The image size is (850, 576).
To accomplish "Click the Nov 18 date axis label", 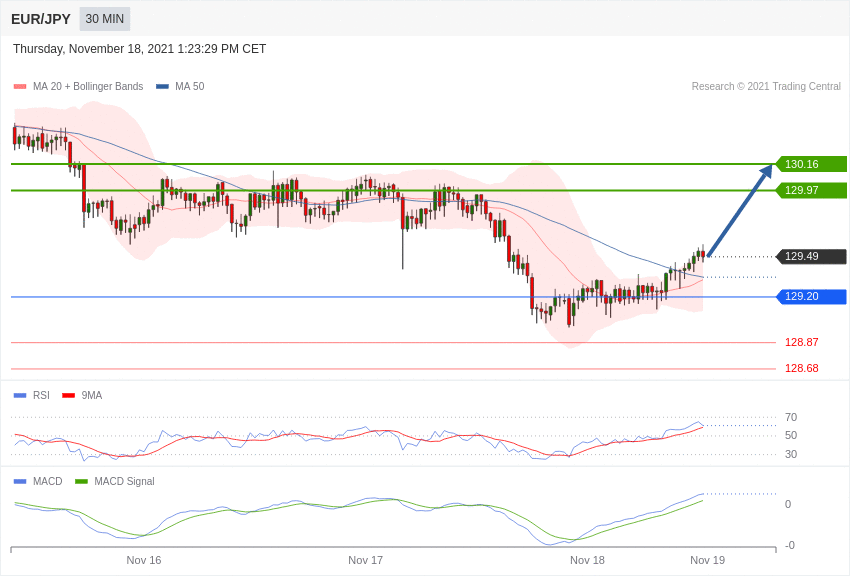I will pos(587,560).
